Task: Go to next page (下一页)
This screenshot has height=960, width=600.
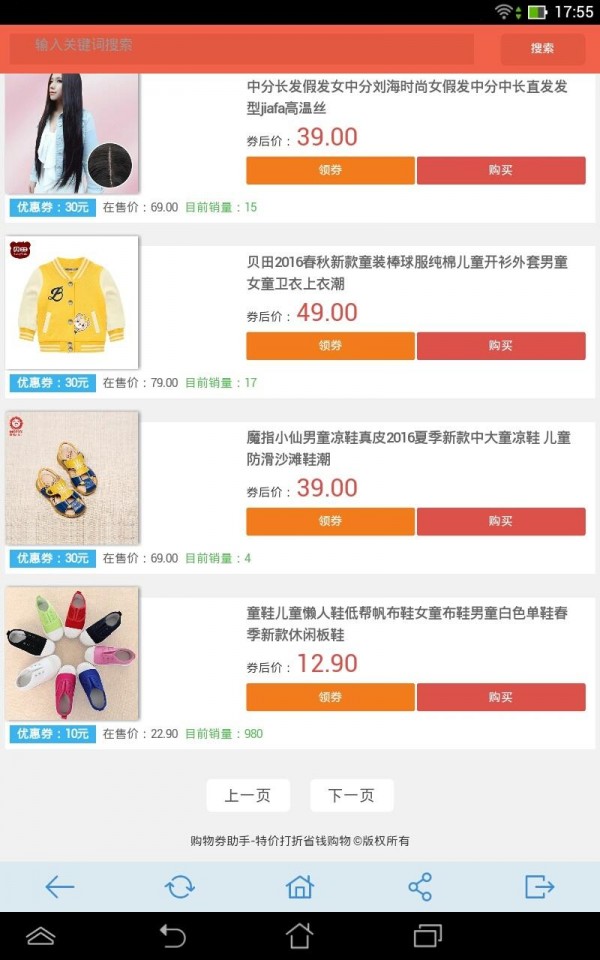Action: click(x=351, y=795)
